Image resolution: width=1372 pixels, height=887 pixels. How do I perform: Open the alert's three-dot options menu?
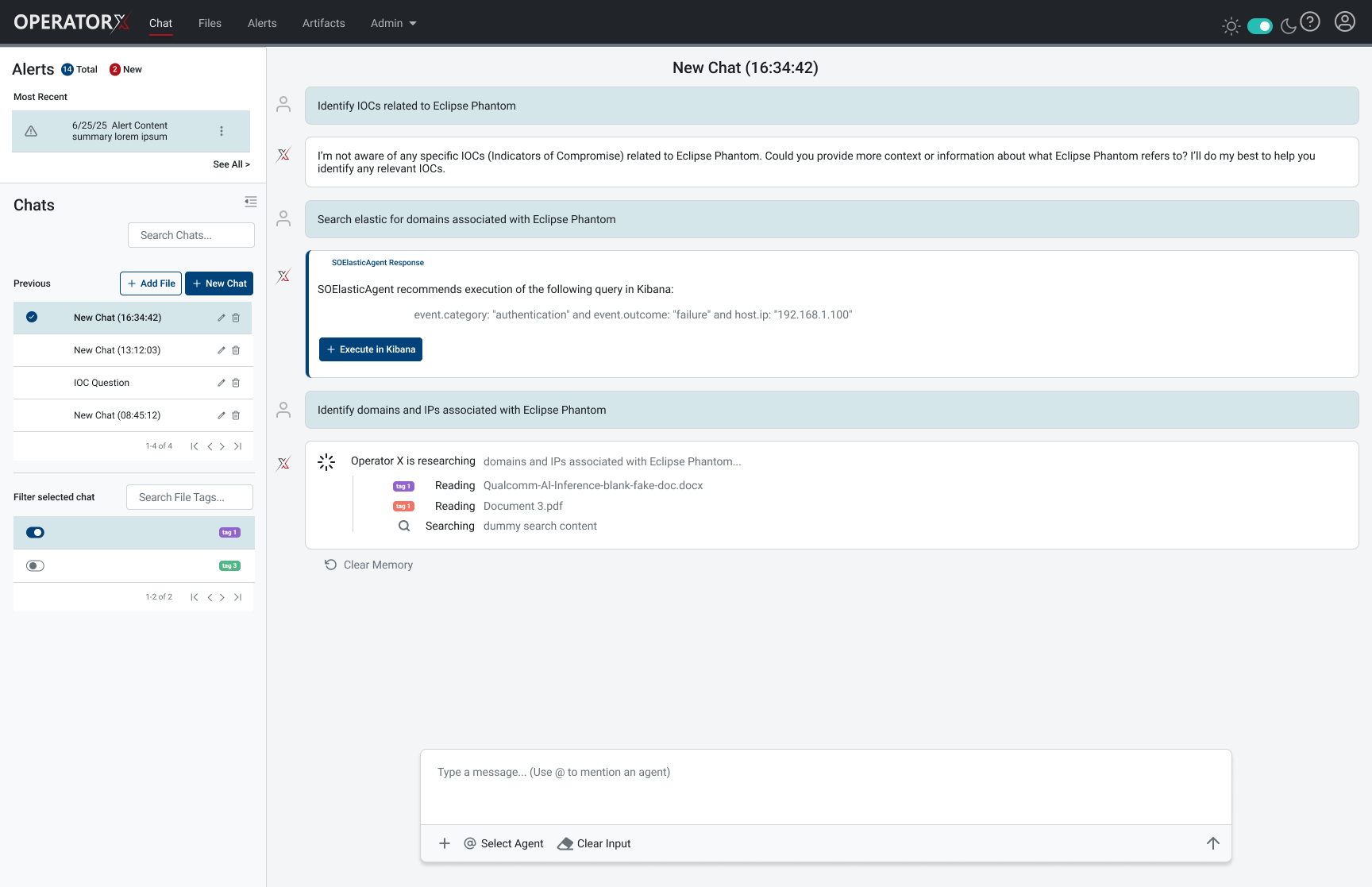click(222, 131)
